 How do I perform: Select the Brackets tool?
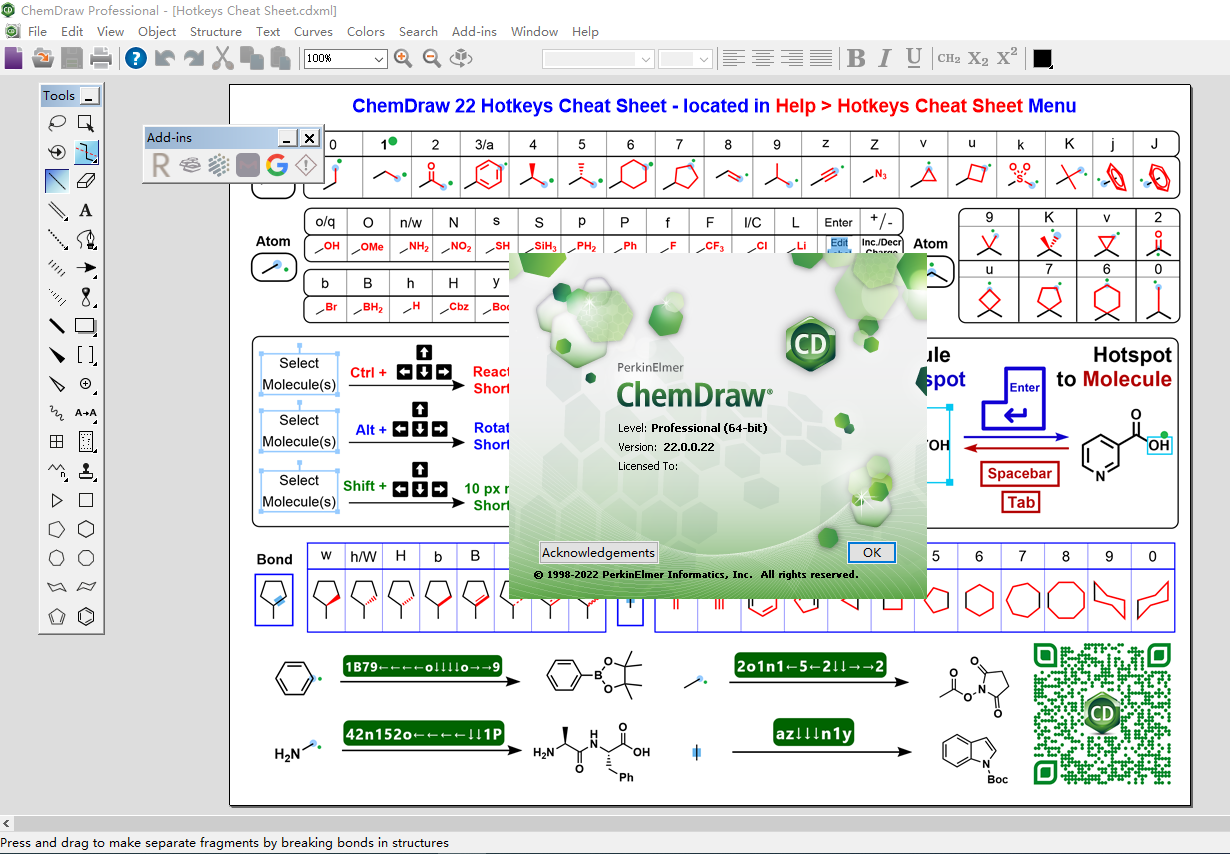(x=86, y=355)
